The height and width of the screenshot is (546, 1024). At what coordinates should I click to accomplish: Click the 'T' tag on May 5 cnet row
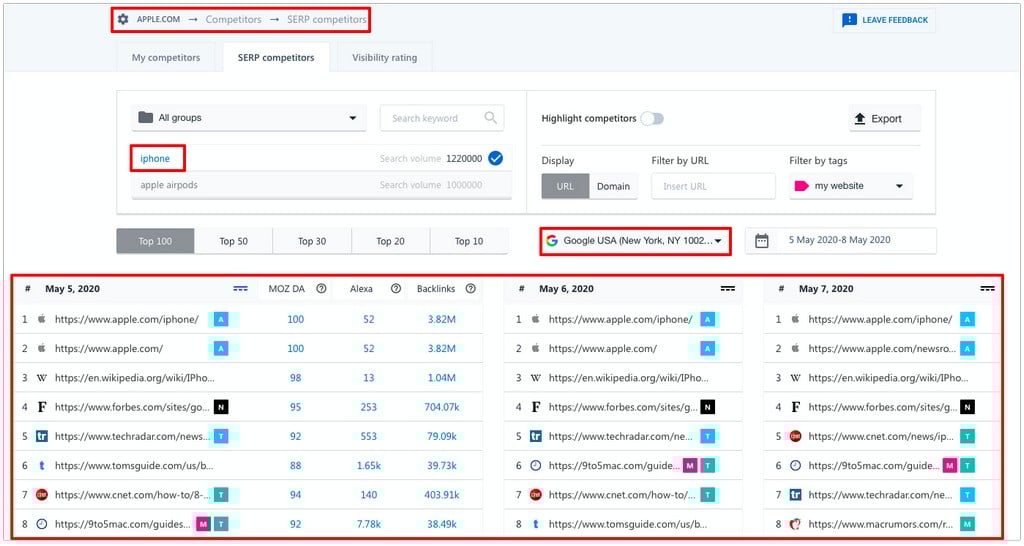click(221, 495)
